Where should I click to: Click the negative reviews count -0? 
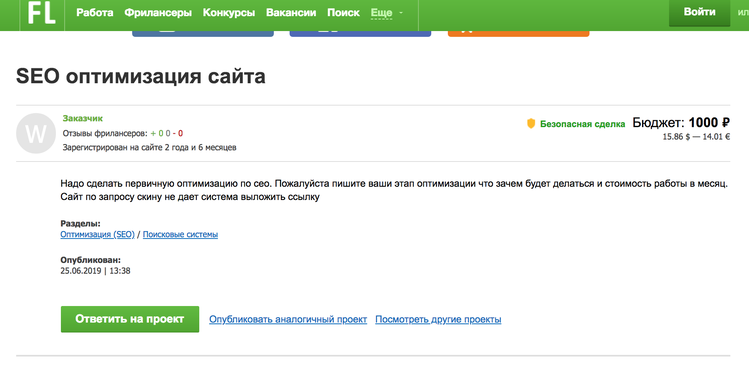pos(178,133)
